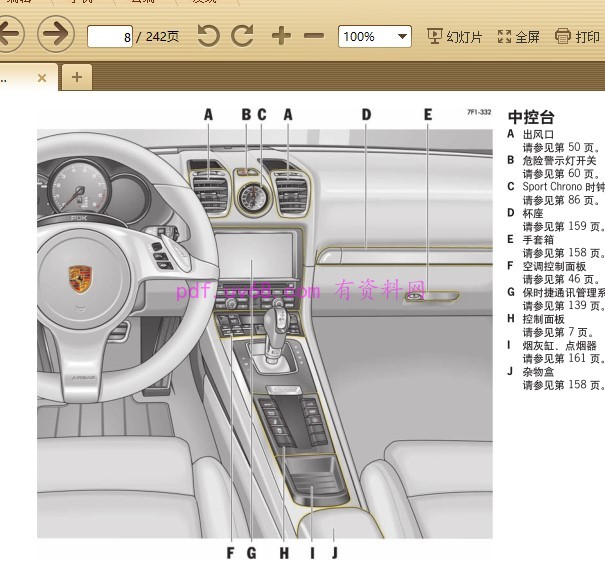
Task: Zoom in with the plus icon
Action: click(x=281, y=37)
